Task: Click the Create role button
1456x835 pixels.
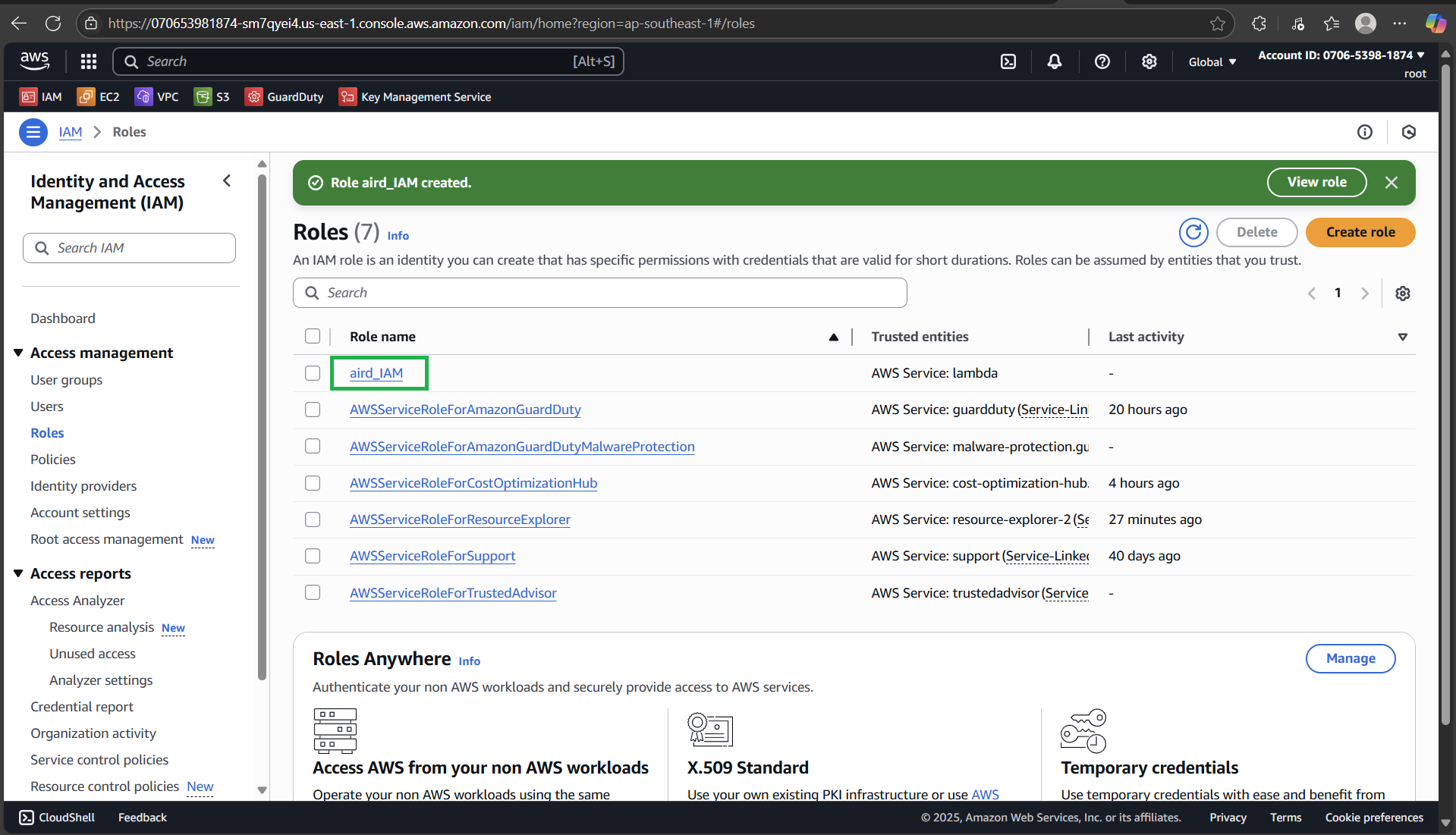Action: click(x=1360, y=232)
